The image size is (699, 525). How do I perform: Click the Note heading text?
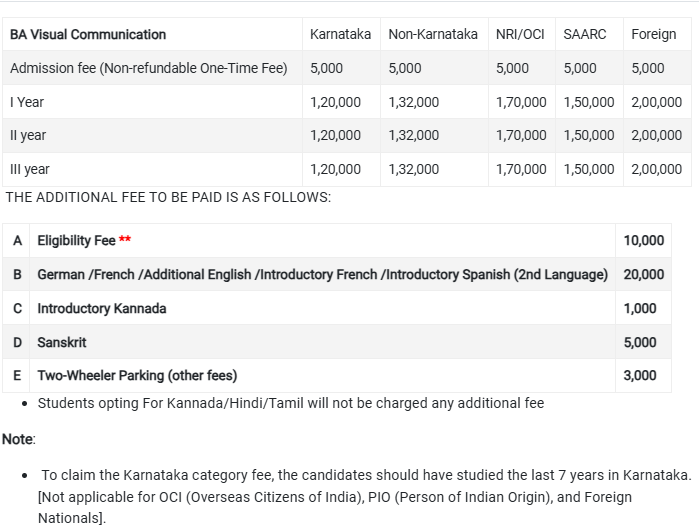[x=18, y=439]
